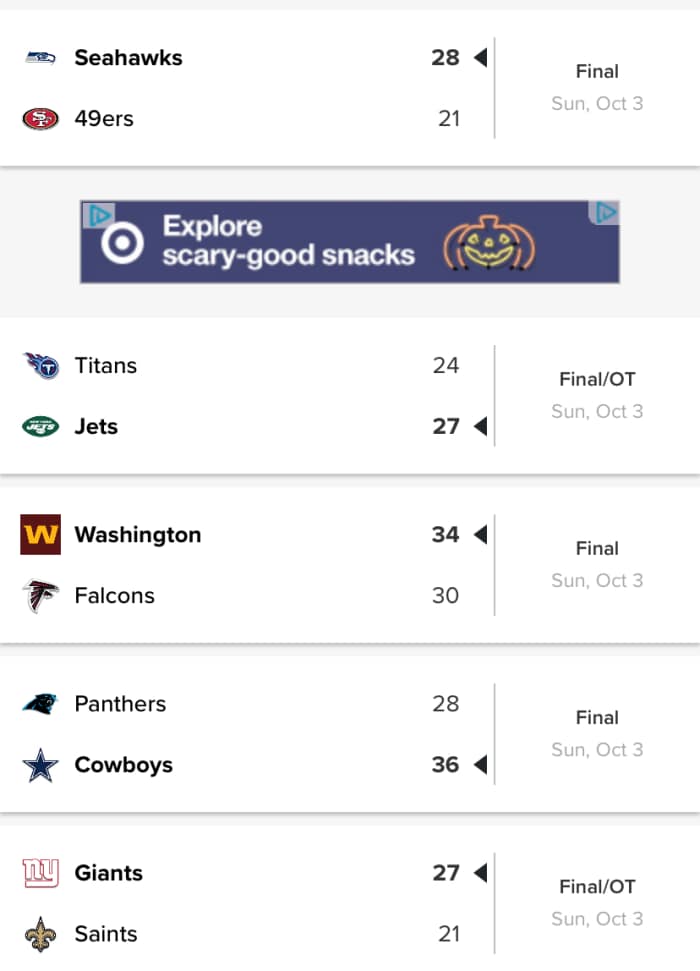This screenshot has height=971, width=700.
Task: Click the winner arrow next to Seahawks 28
Action: [480, 58]
